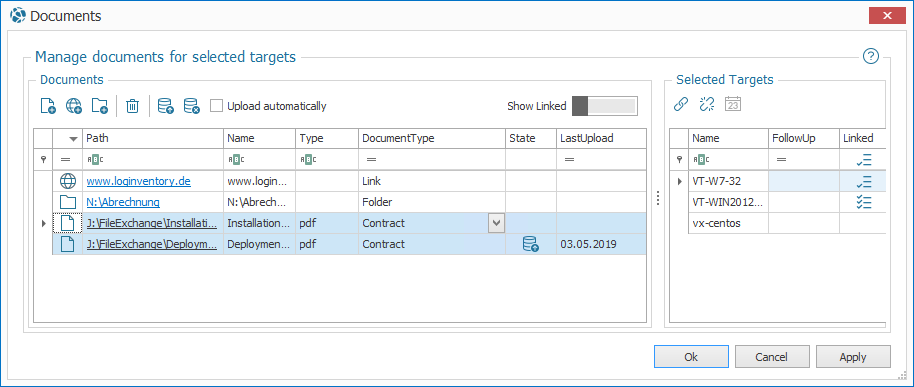The width and height of the screenshot is (914, 387).
Task: Click the add web link globe icon
Action: point(74,106)
